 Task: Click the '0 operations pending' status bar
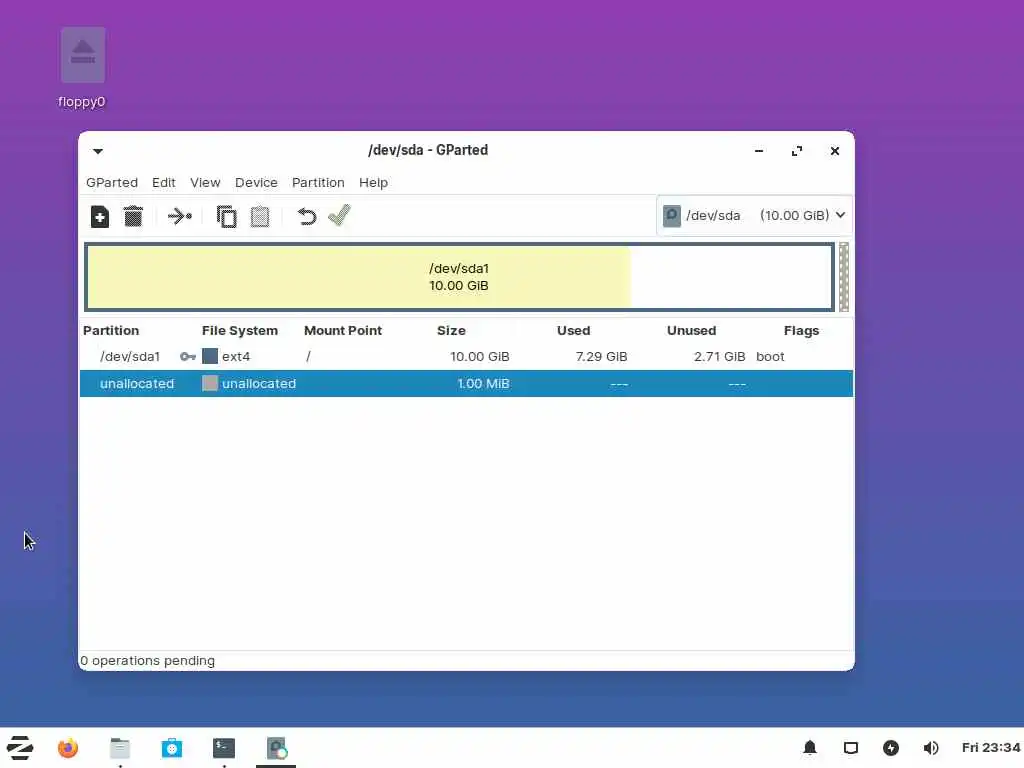pyautogui.click(x=148, y=660)
